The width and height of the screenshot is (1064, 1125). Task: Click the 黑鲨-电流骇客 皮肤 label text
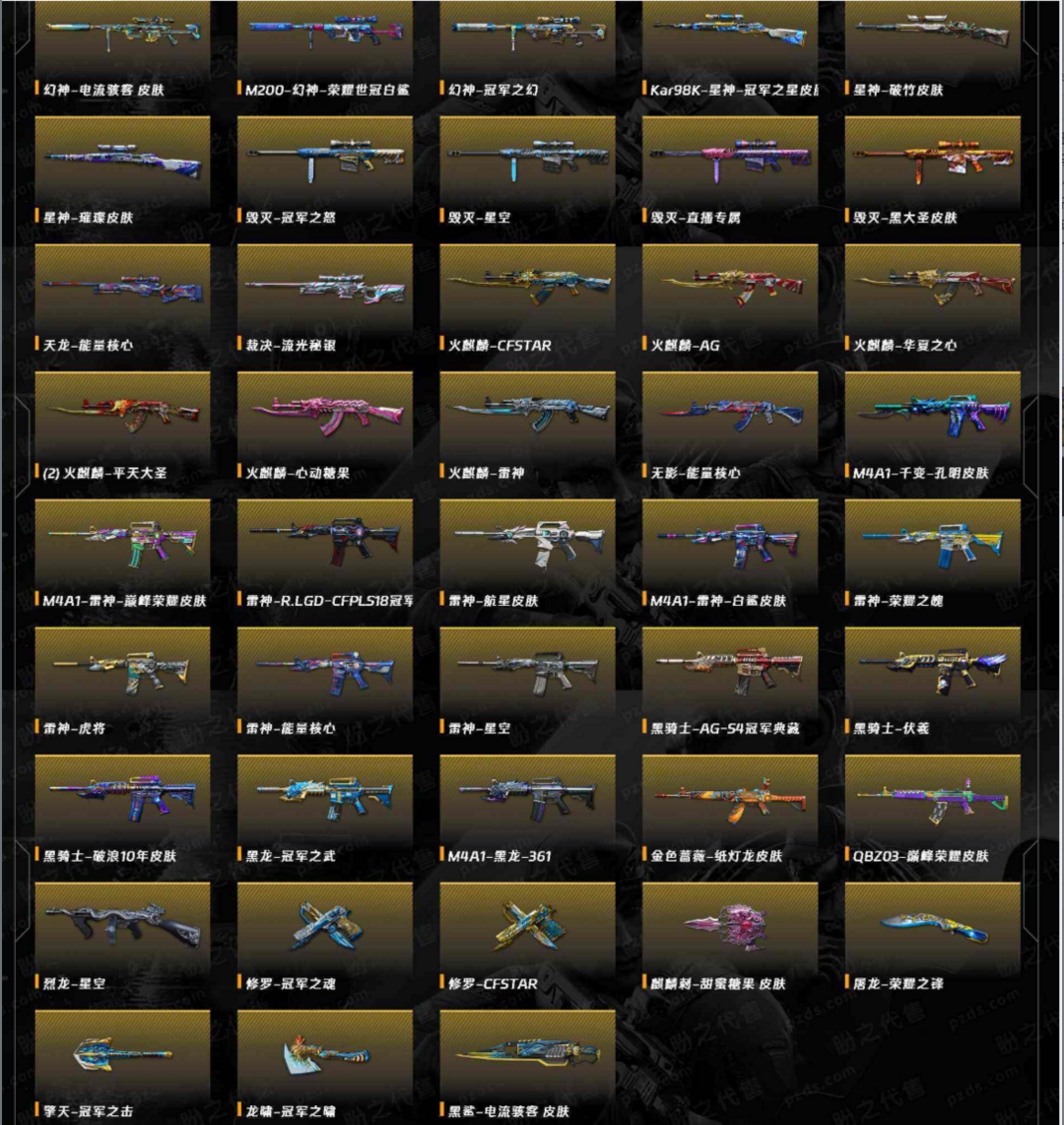click(x=508, y=1110)
